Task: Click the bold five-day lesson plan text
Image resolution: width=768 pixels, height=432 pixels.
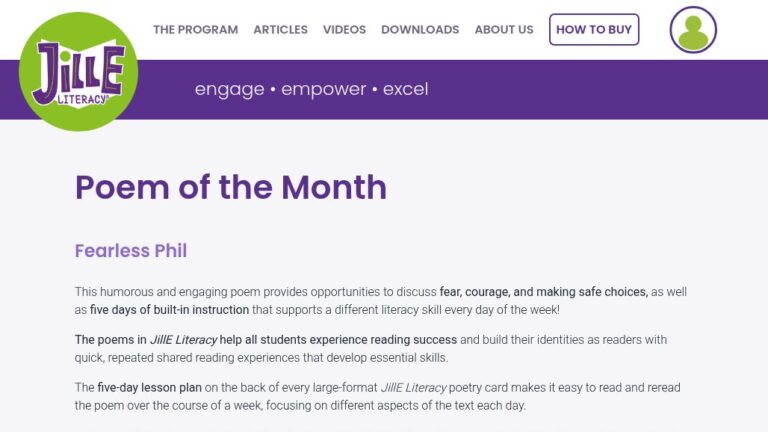Action: (x=149, y=388)
